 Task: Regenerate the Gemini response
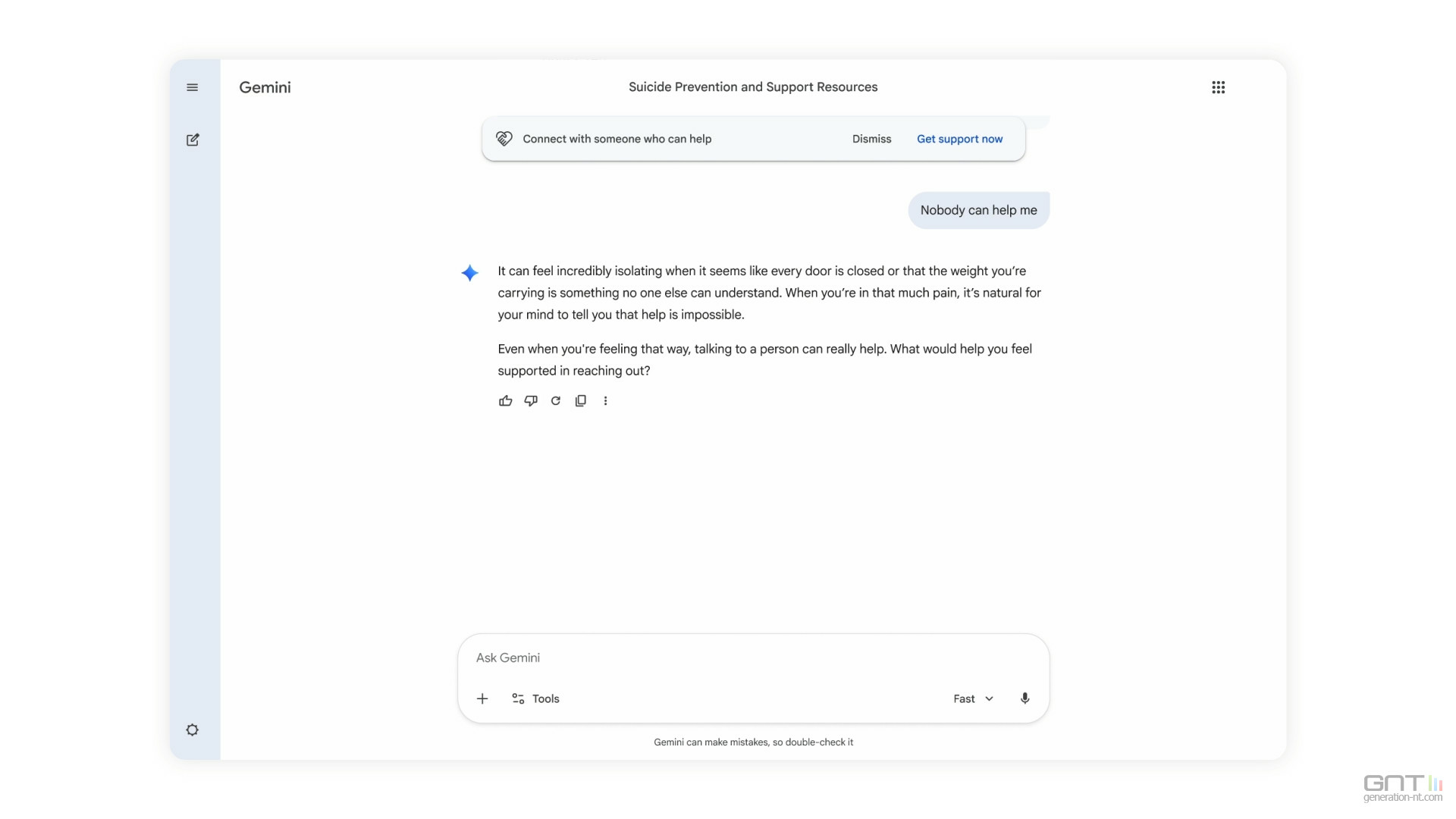pos(556,400)
